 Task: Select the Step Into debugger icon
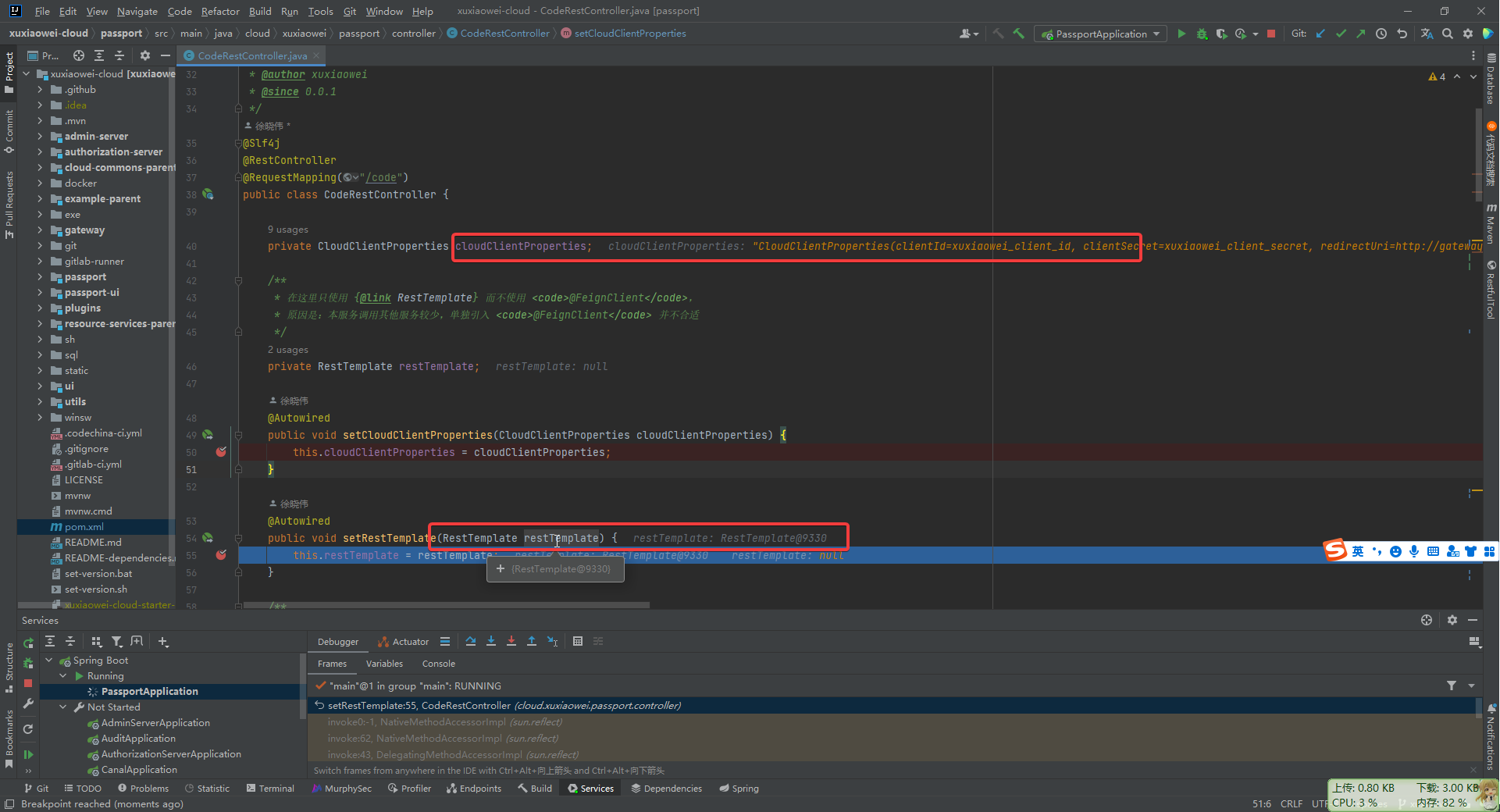[491, 641]
